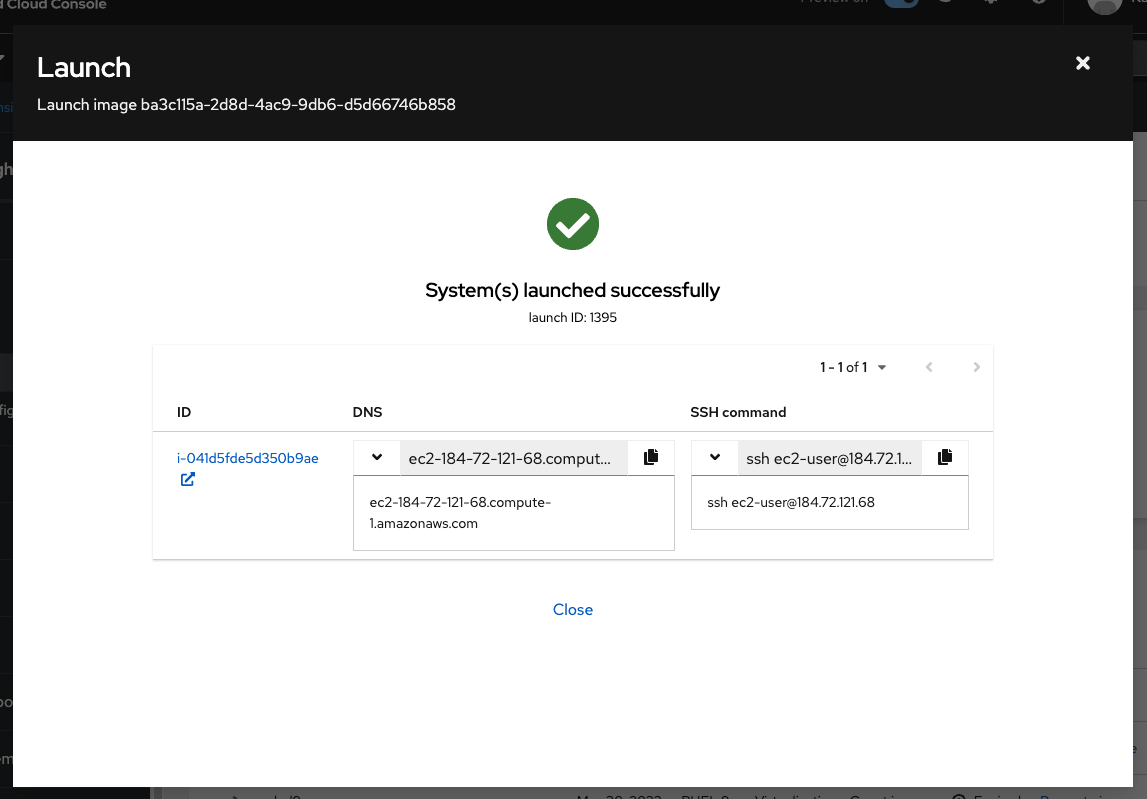Screen dimensions: 1147x799
Task: Click the launch ID: 1395 text
Action: [573, 318]
